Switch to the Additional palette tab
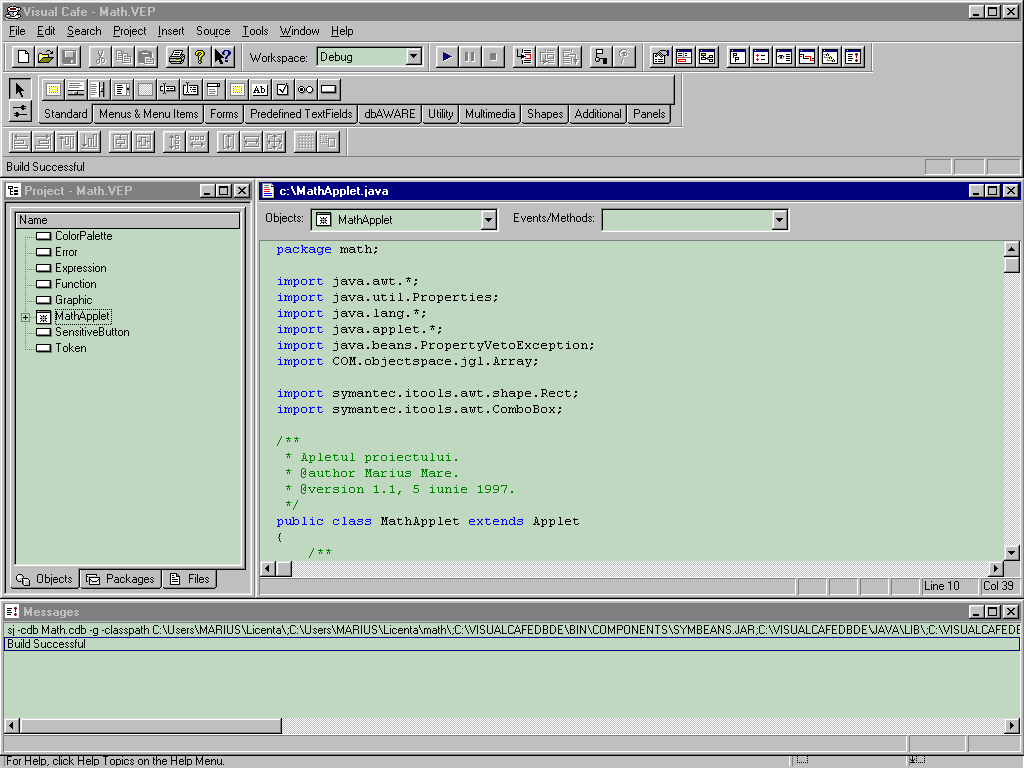The image size is (1024, 768). (598, 114)
